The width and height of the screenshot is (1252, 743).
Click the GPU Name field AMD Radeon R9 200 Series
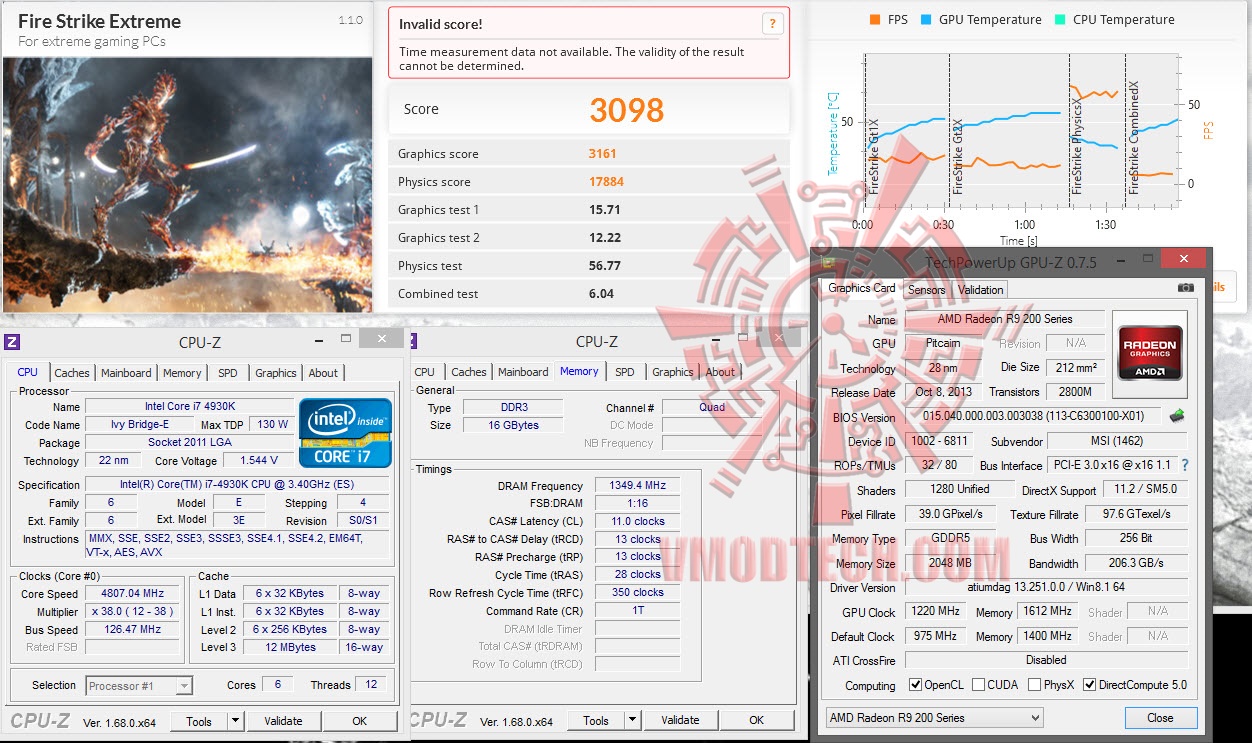click(x=1004, y=319)
